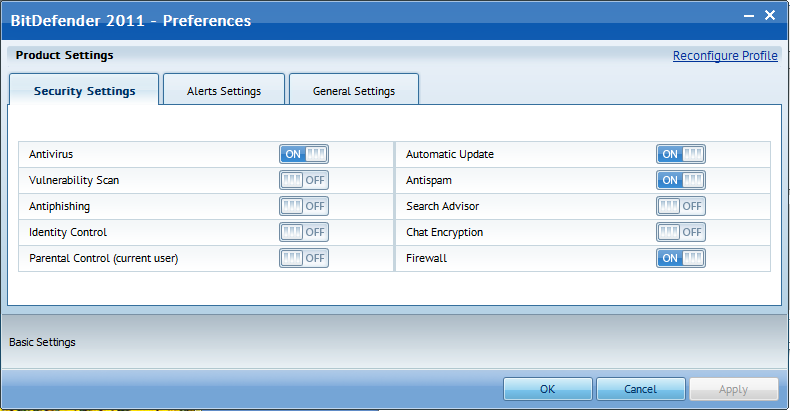Switch on Chat Encryption
The height and width of the screenshot is (411, 790).
pyautogui.click(x=681, y=232)
